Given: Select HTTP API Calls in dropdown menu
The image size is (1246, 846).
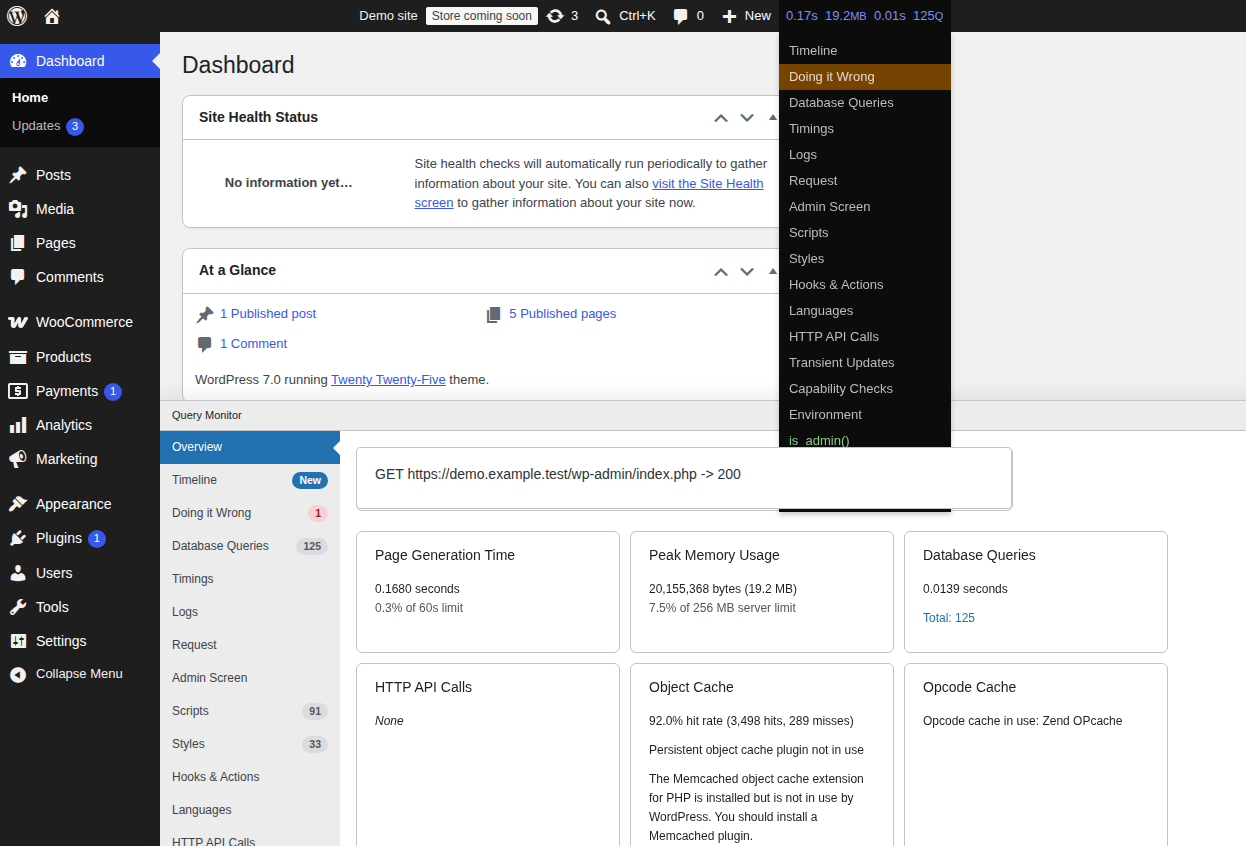Looking at the screenshot, I should (x=865, y=337).
